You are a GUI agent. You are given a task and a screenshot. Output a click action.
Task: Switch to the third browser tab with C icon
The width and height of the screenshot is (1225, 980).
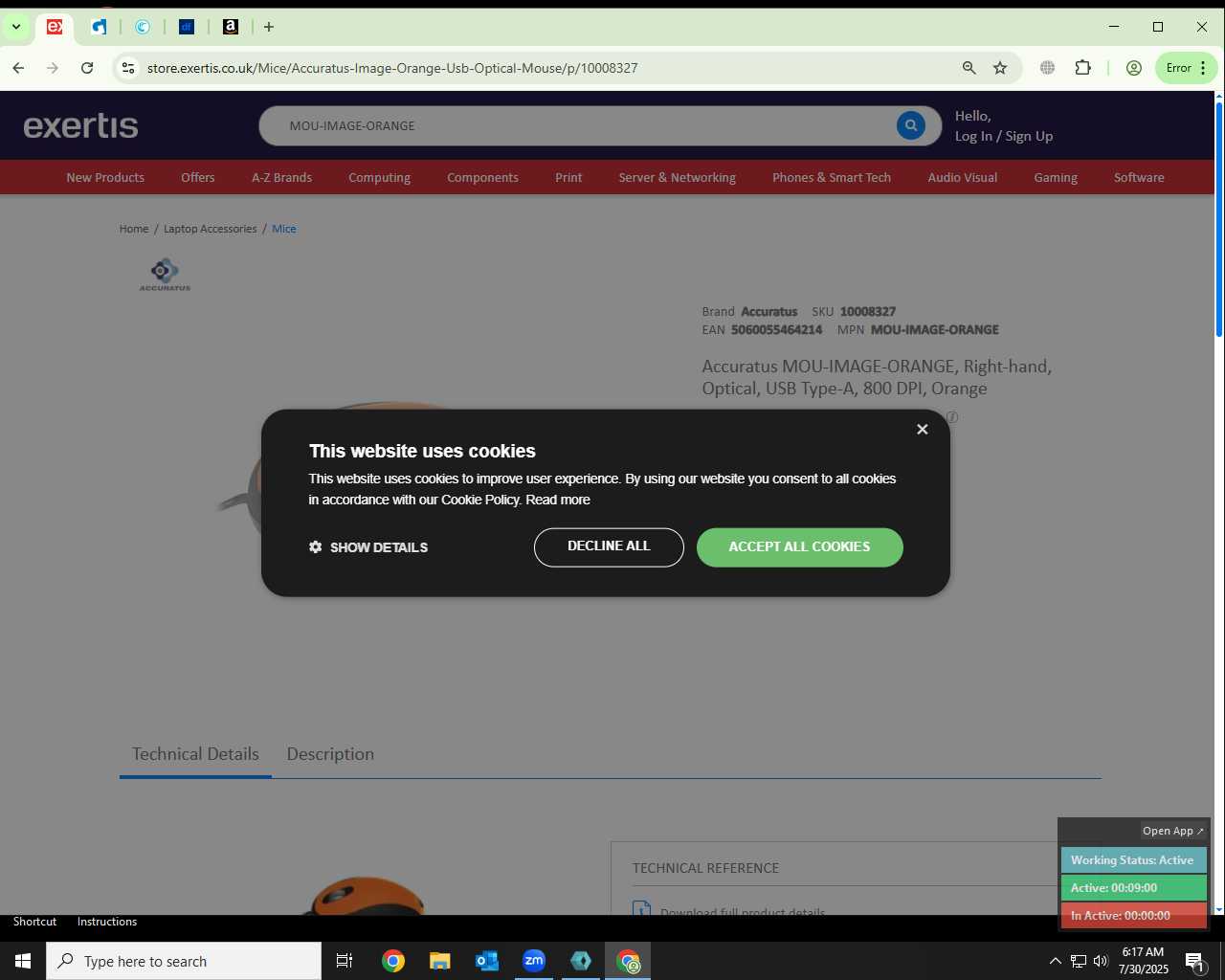143,27
